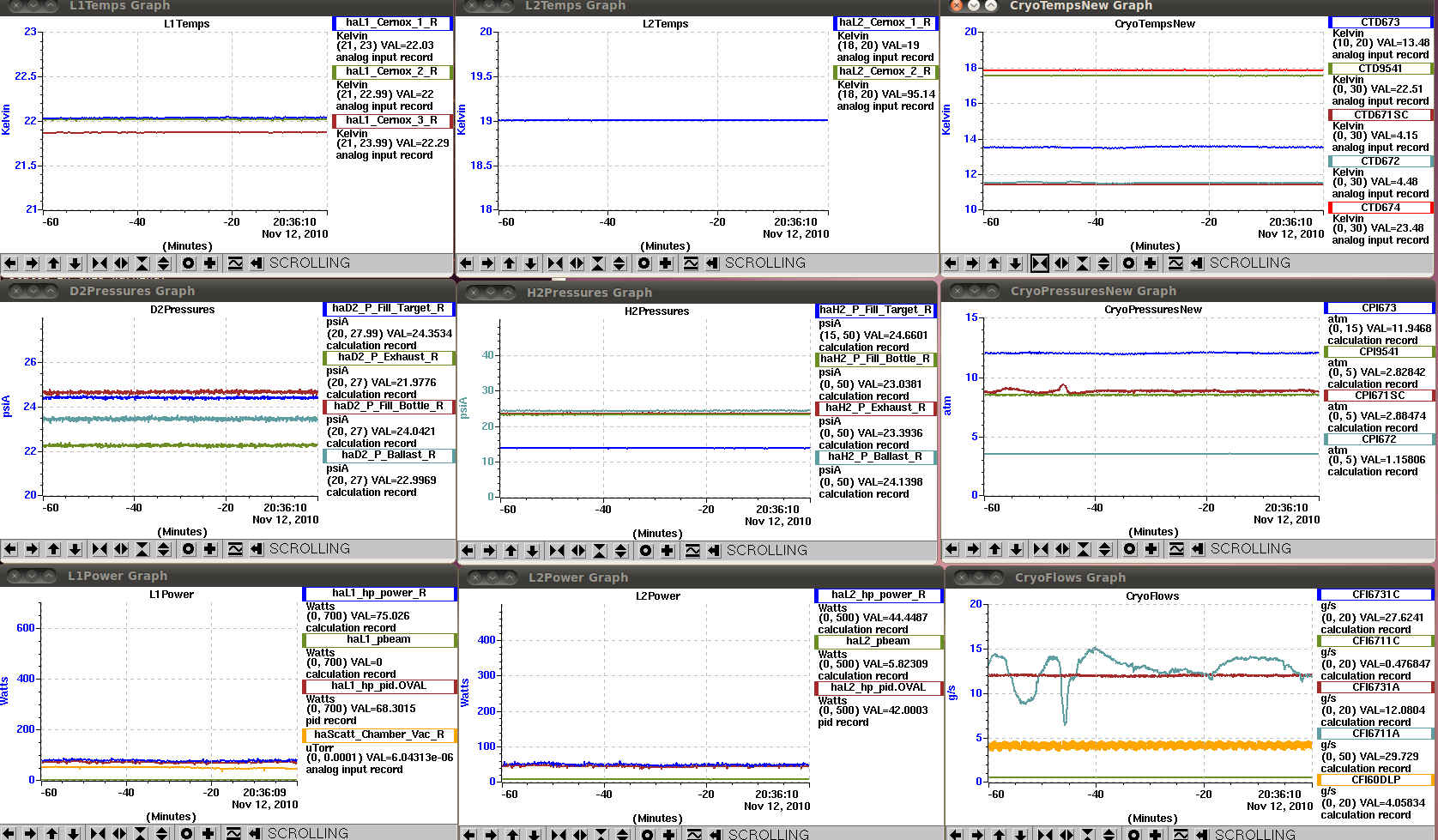Toggle scrolling mode in CryoTempsNew graph
The image size is (1438, 840).
coord(1197,263)
